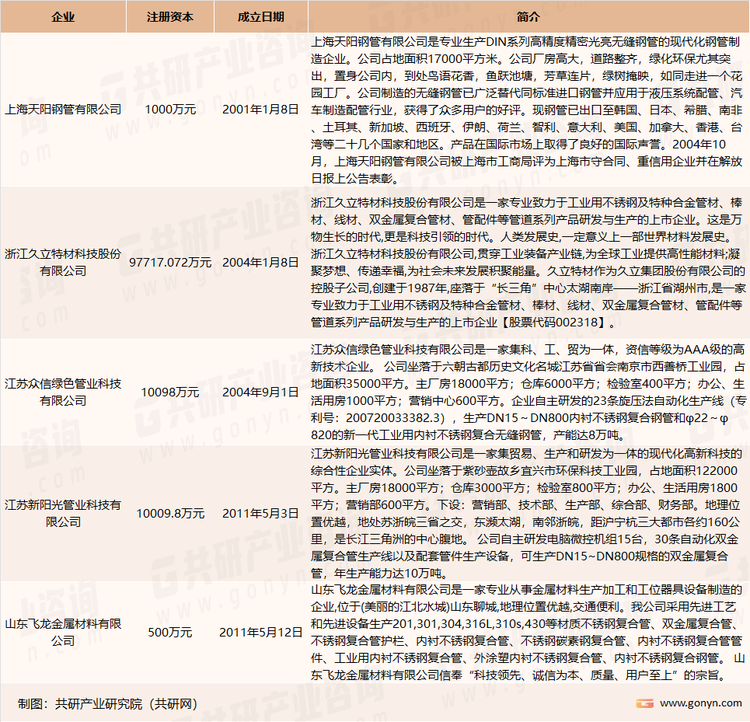Viewport: 750px width, 722px height.
Task: Open the www.gonyn.com link in the footer
Action: tap(701, 703)
